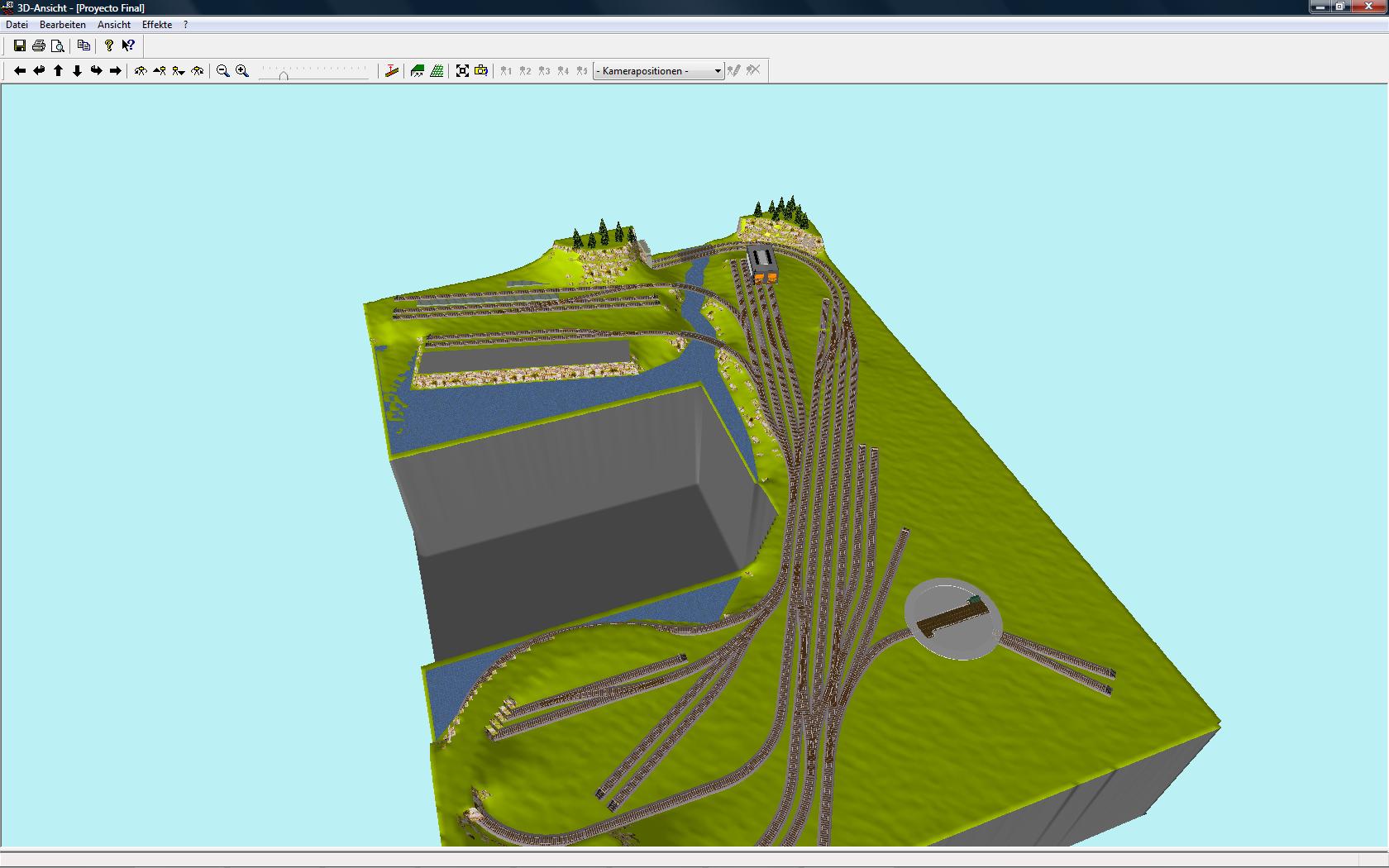Open the Bearbeiten menu

(63, 25)
